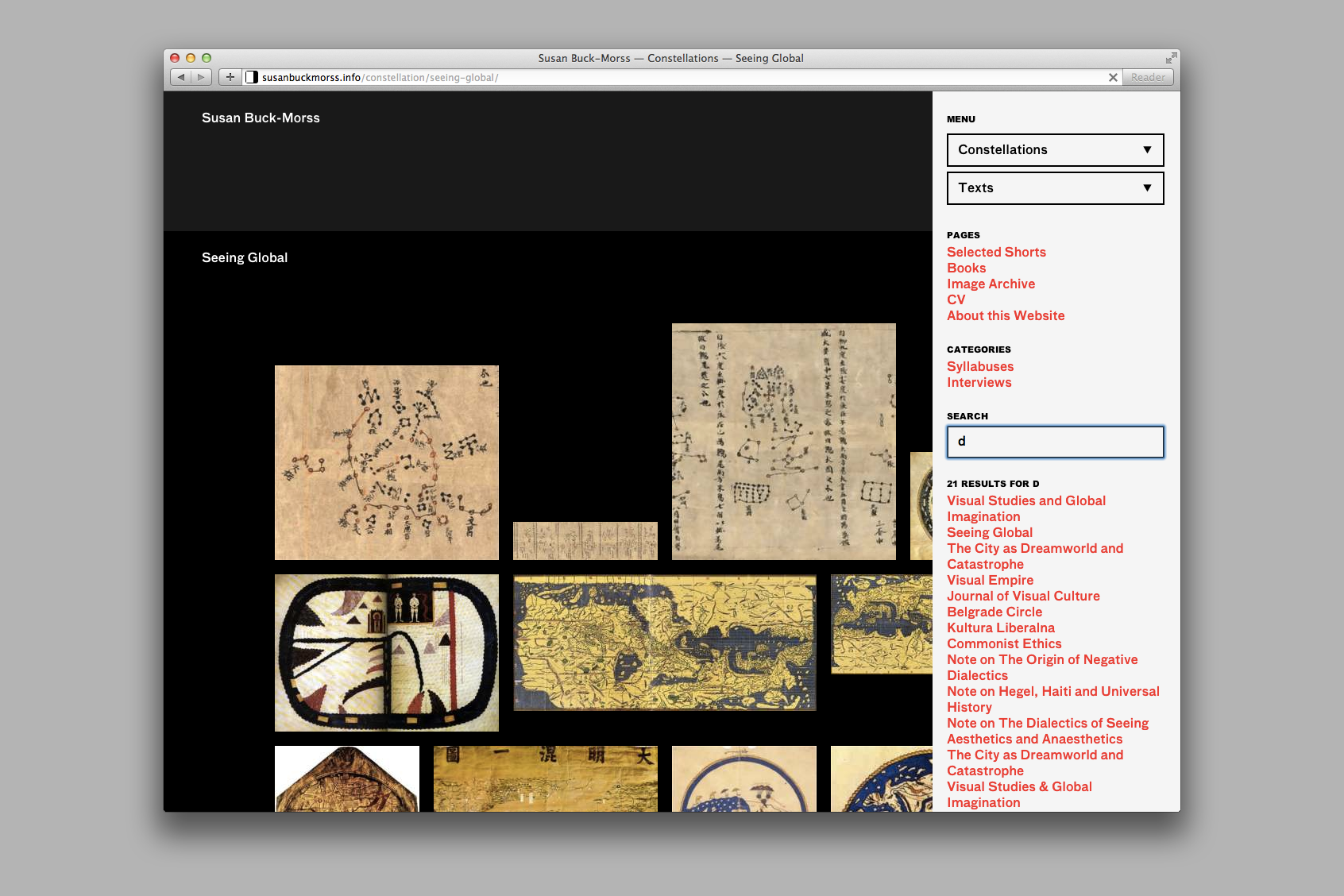
Task: Go to the Image Archive page
Action: point(991,284)
